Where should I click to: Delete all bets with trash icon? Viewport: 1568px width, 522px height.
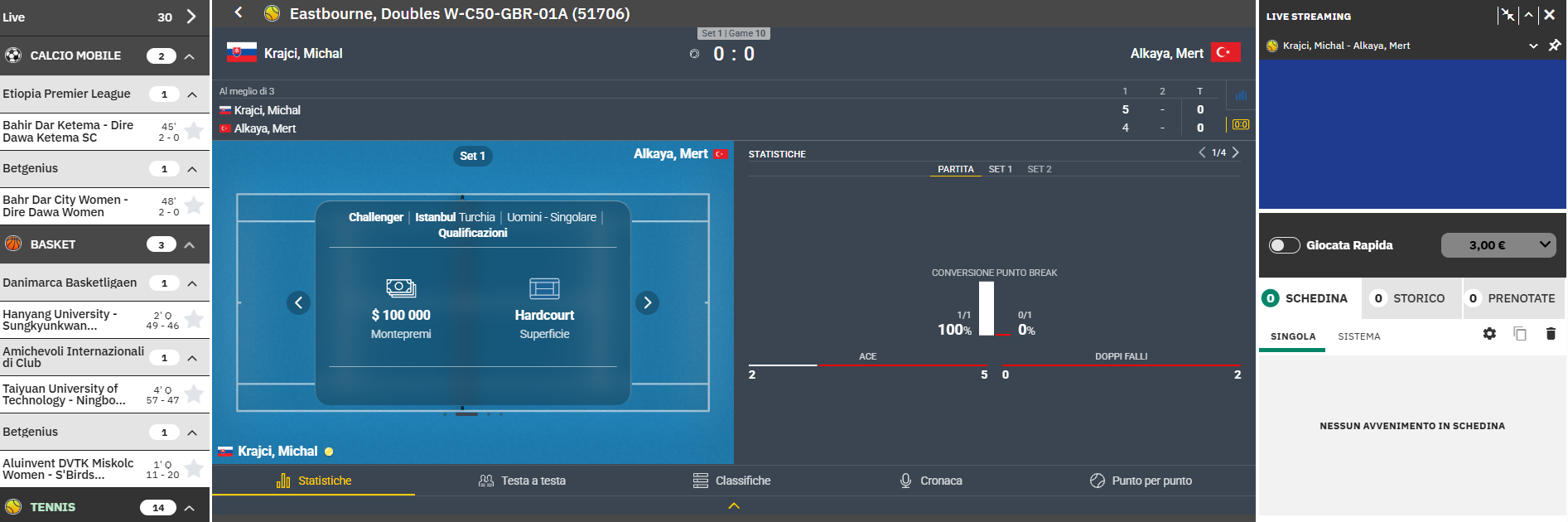pyautogui.click(x=1551, y=334)
